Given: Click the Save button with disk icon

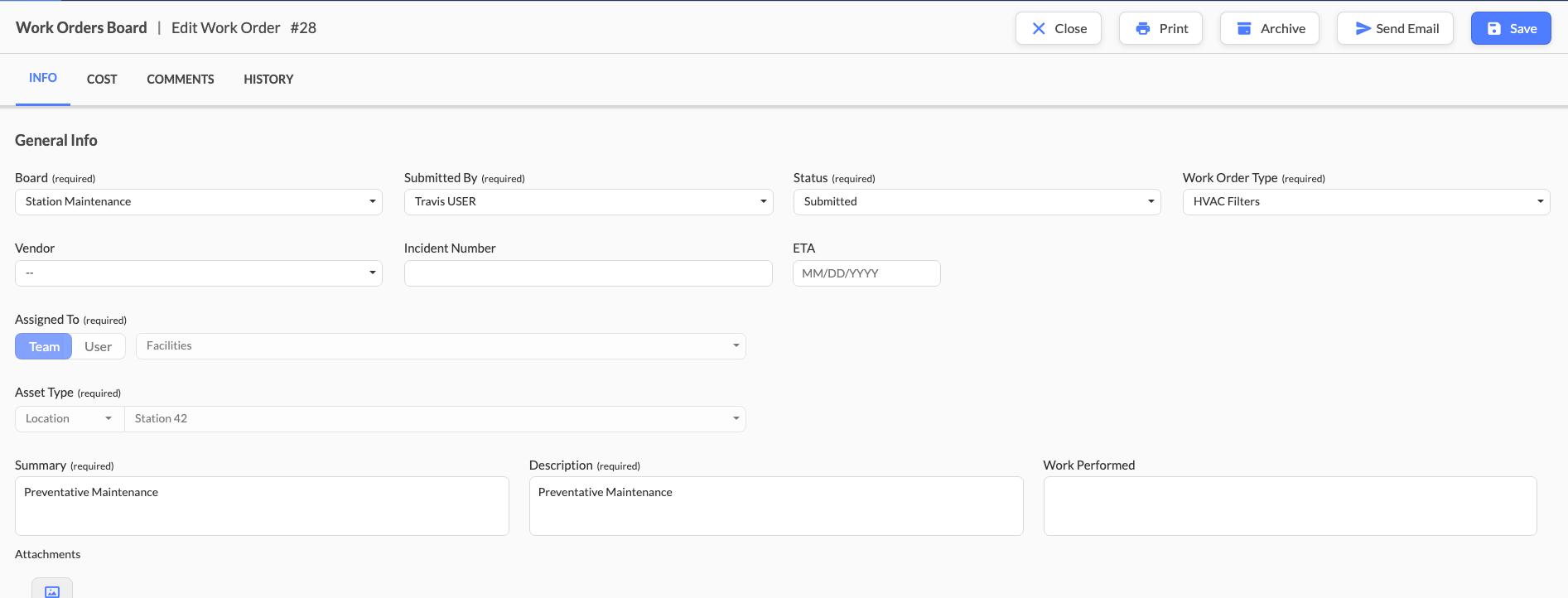Looking at the screenshot, I should (1510, 28).
